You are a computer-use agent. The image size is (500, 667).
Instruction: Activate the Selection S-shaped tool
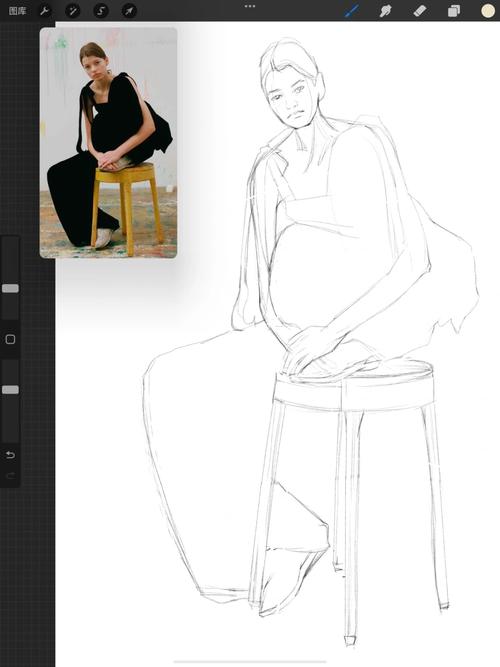click(x=101, y=11)
